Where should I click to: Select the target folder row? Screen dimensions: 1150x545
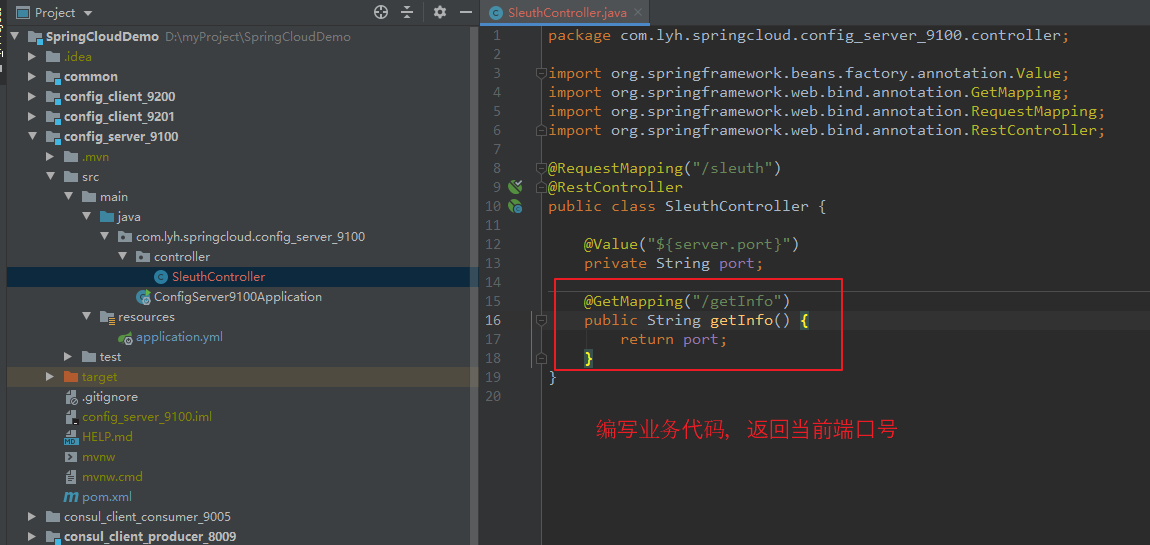coord(242,377)
